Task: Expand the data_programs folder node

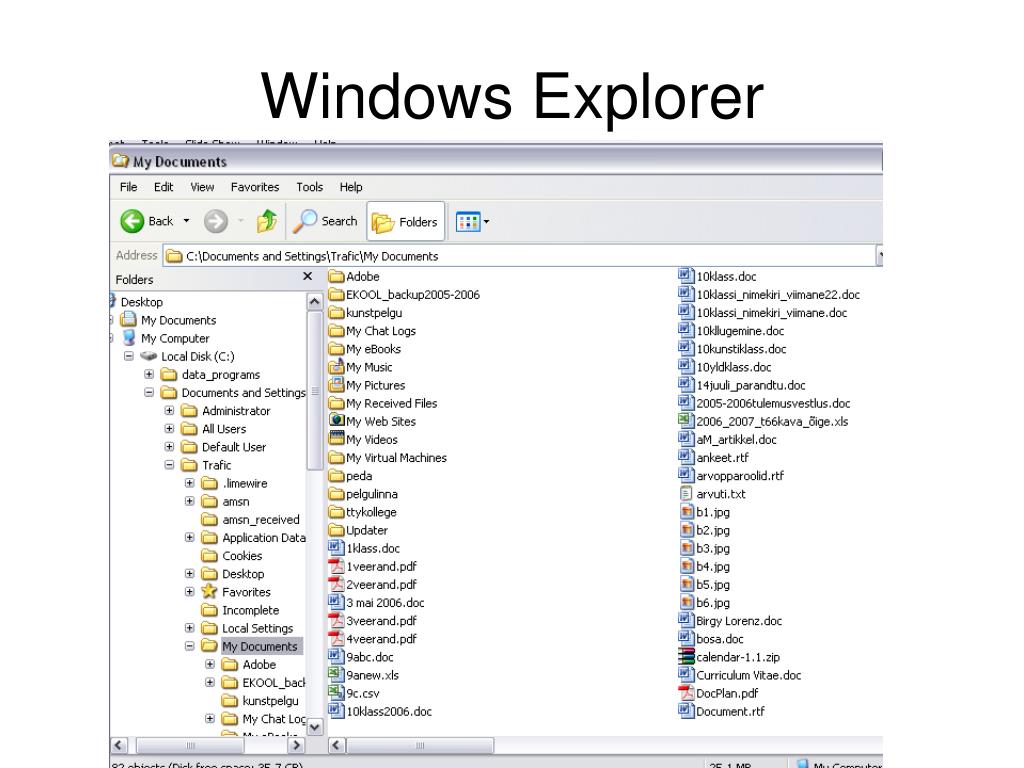Action: pyautogui.click(x=149, y=374)
